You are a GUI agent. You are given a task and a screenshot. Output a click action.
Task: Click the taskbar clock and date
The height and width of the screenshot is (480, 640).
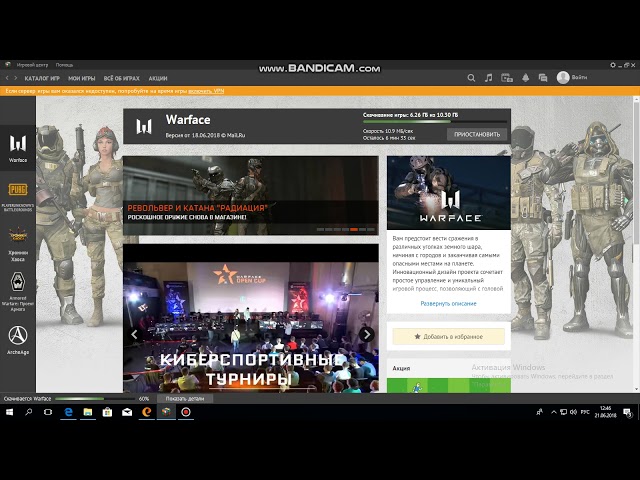pos(606,412)
